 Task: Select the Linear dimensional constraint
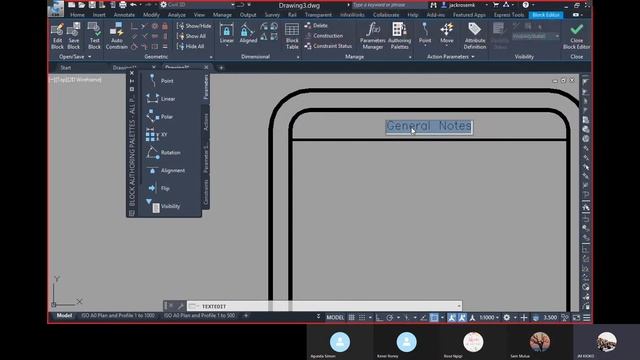[x=227, y=33]
